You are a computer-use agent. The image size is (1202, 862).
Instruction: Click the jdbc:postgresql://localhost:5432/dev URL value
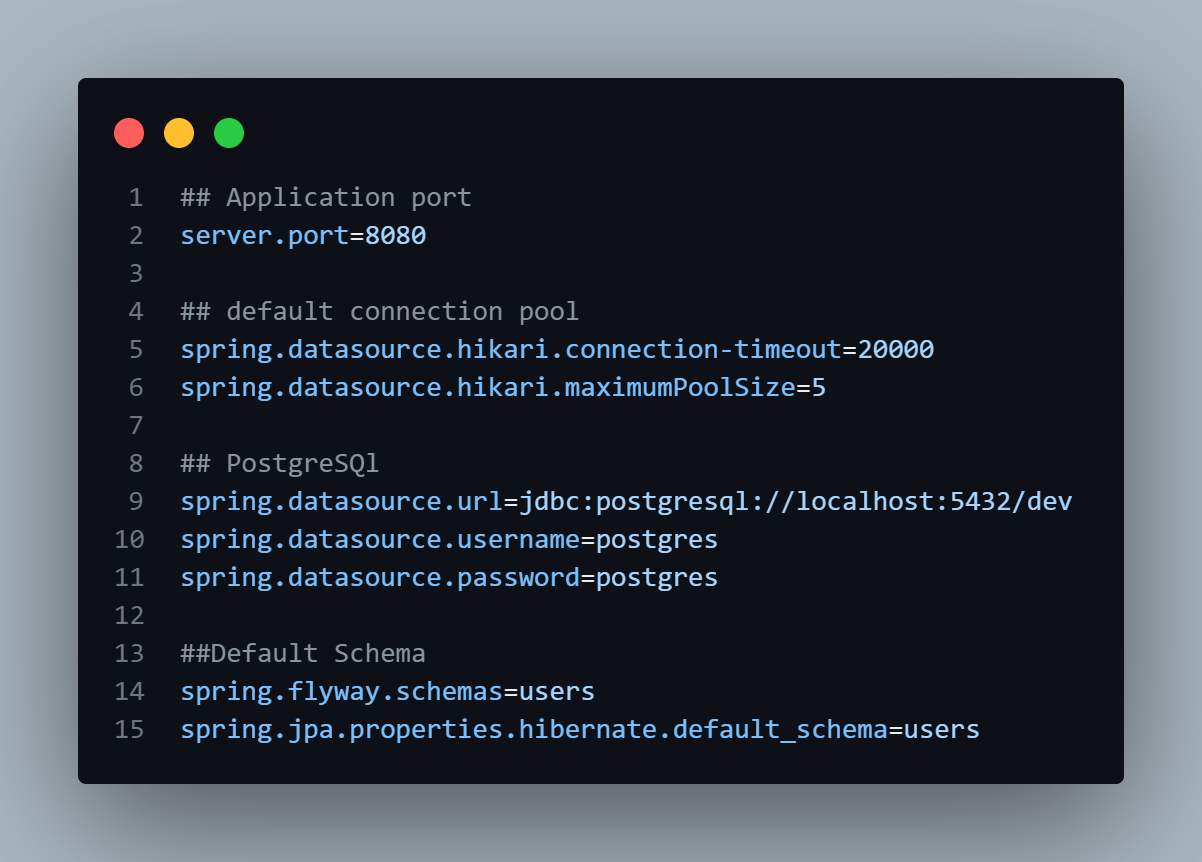coord(795,501)
